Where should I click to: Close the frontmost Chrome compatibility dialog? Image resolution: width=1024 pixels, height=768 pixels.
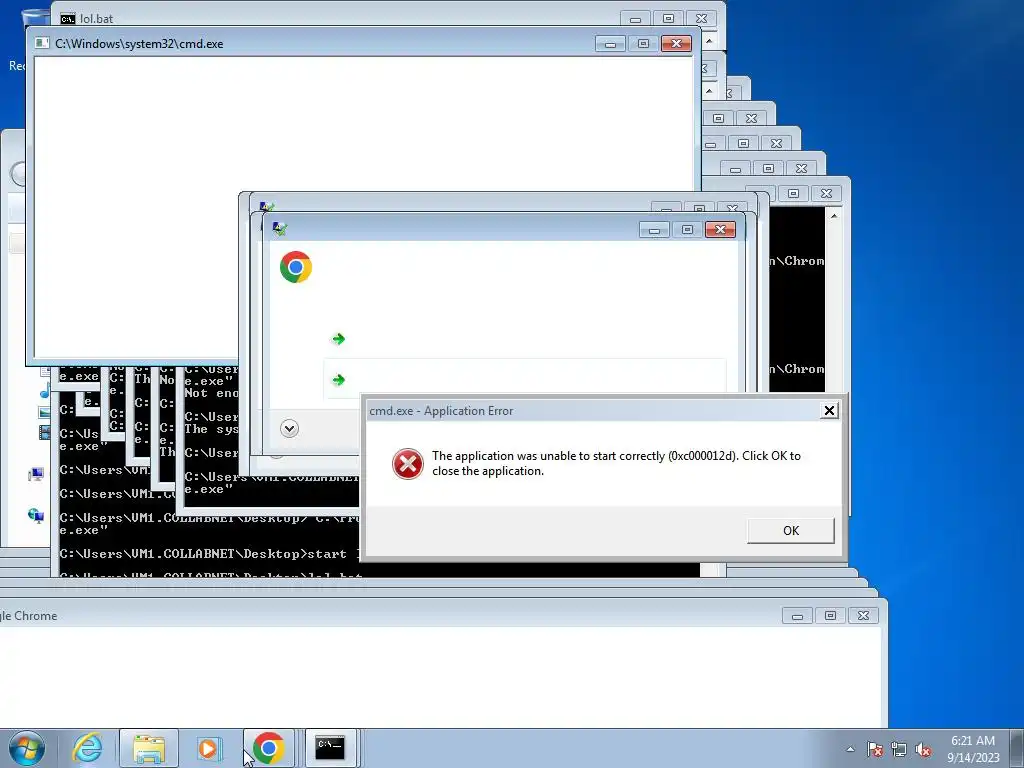(x=720, y=229)
